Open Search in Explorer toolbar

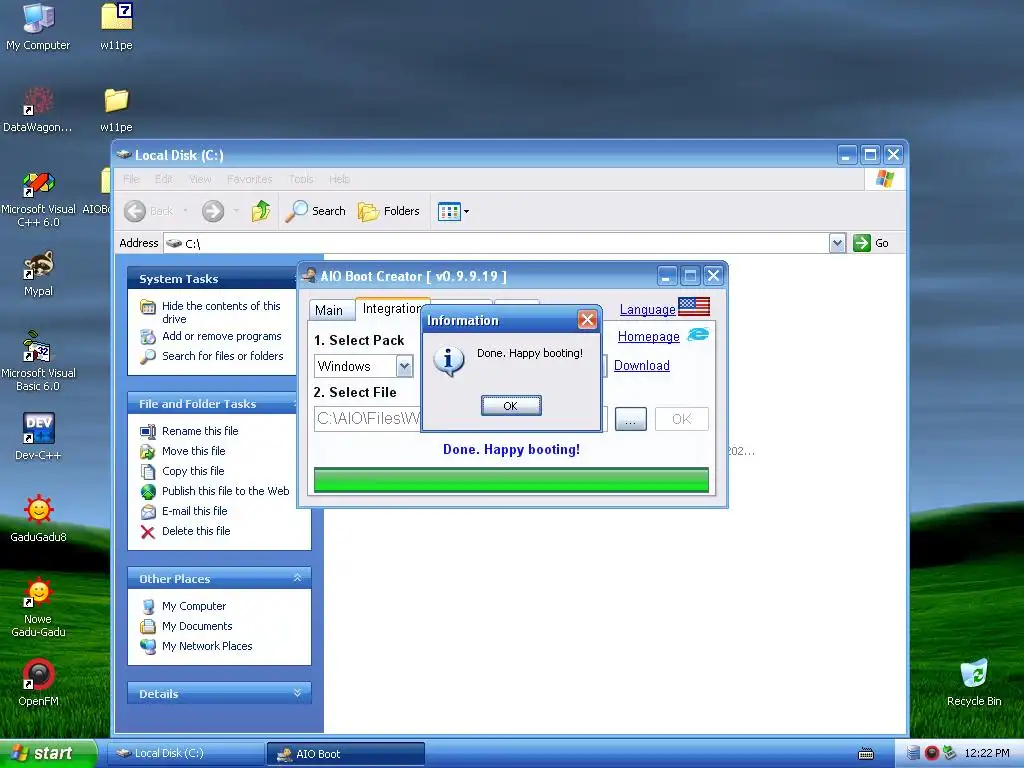click(316, 211)
